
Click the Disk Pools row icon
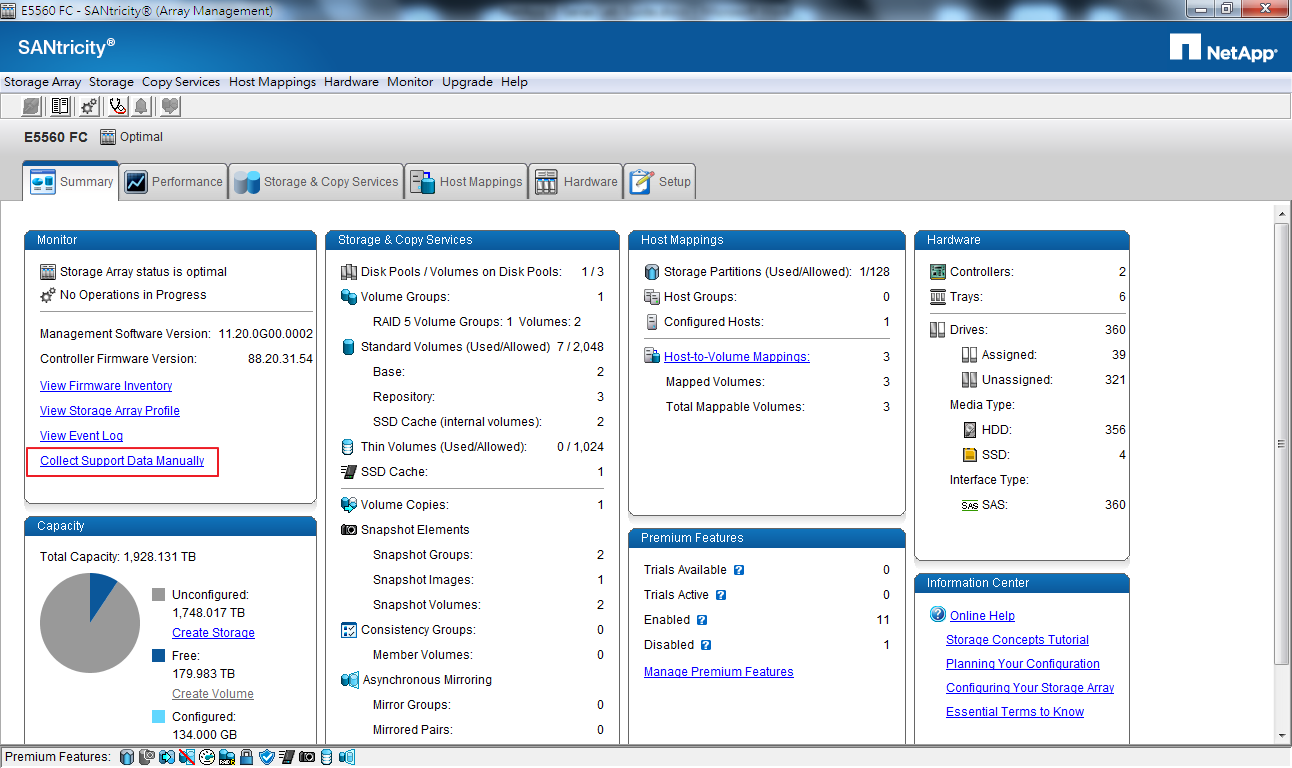pyautogui.click(x=349, y=272)
